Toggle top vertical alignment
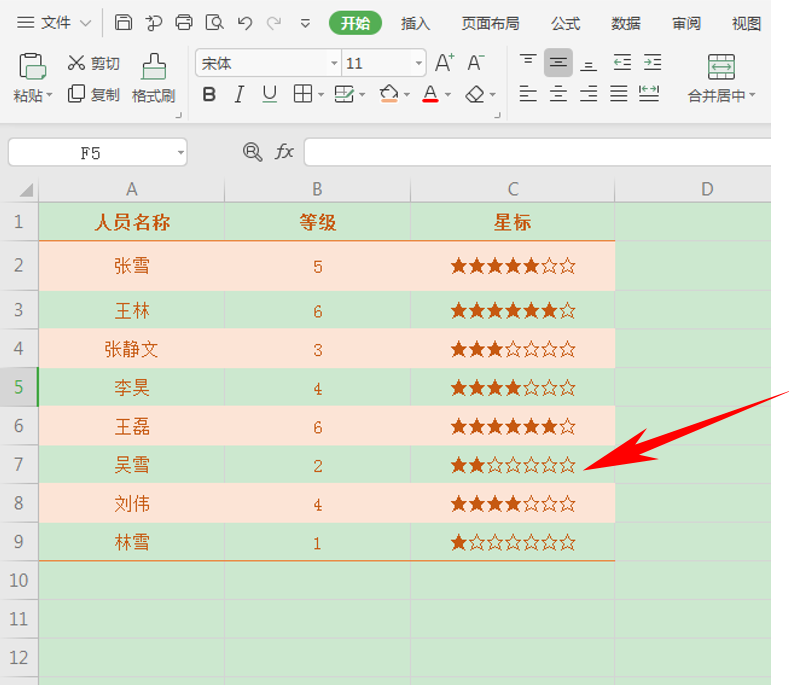The image size is (789, 685). (528, 62)
